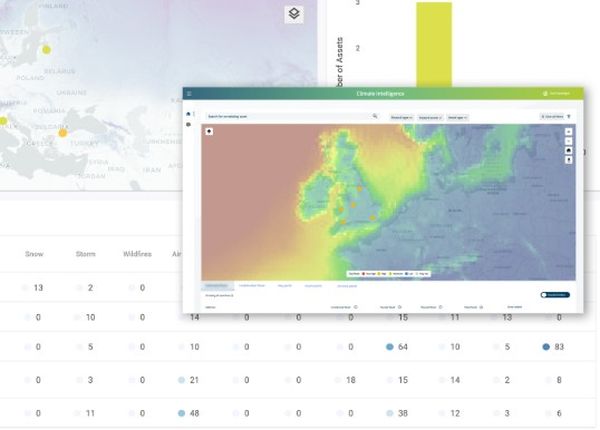600x430 pixels.
Task: Open the map layers selector icon
Action: pyautogui.click(x=294, y=14)
